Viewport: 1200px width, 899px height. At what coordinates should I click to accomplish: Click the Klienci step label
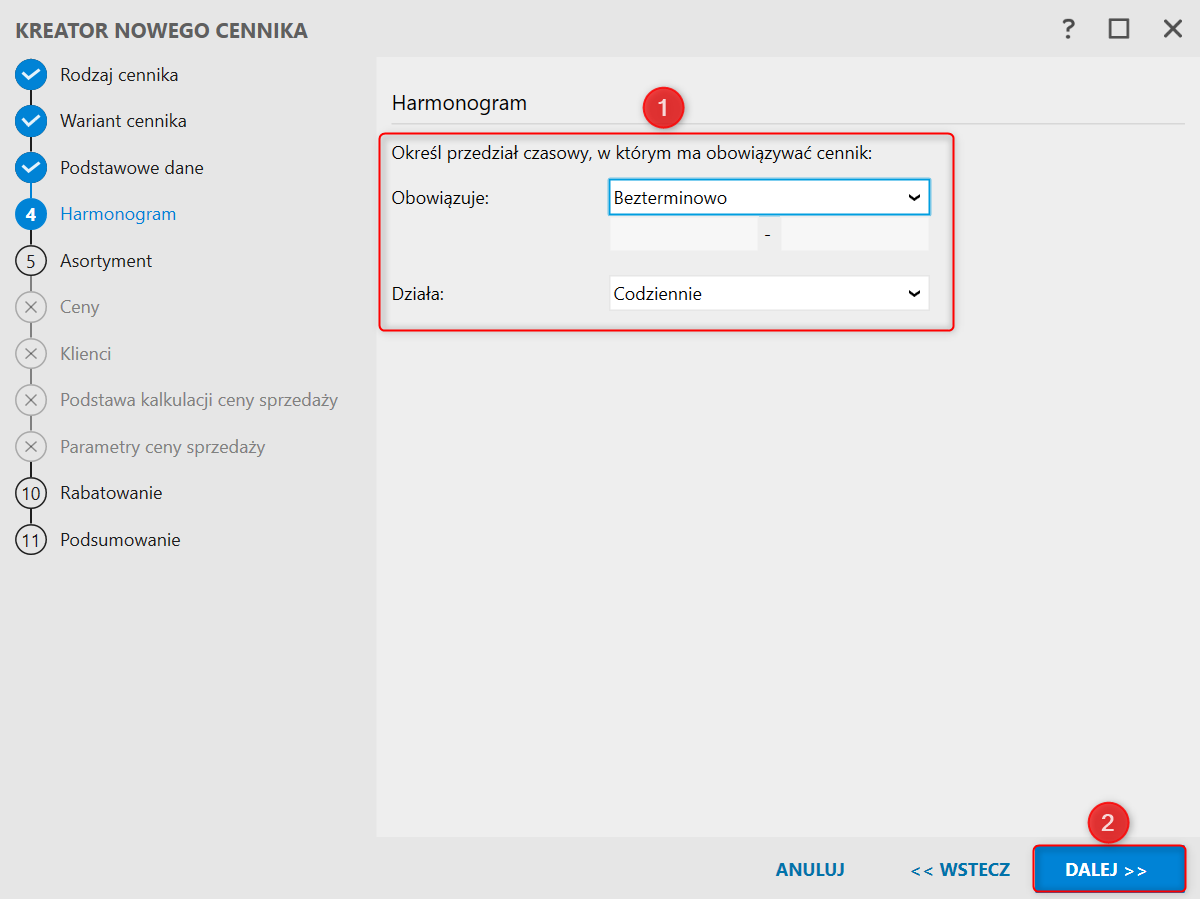(85, 354)
